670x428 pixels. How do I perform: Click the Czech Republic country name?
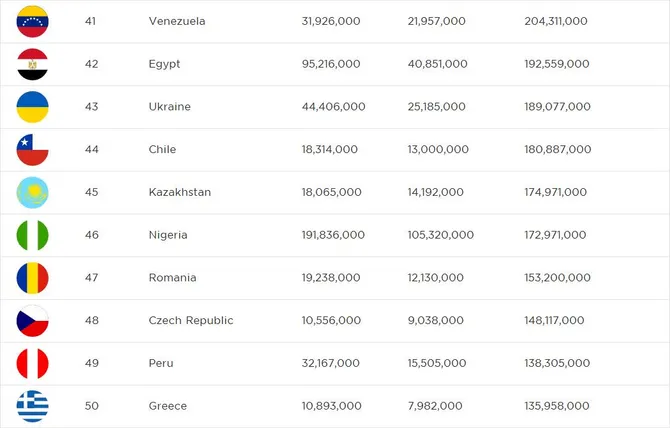point(191,320)
